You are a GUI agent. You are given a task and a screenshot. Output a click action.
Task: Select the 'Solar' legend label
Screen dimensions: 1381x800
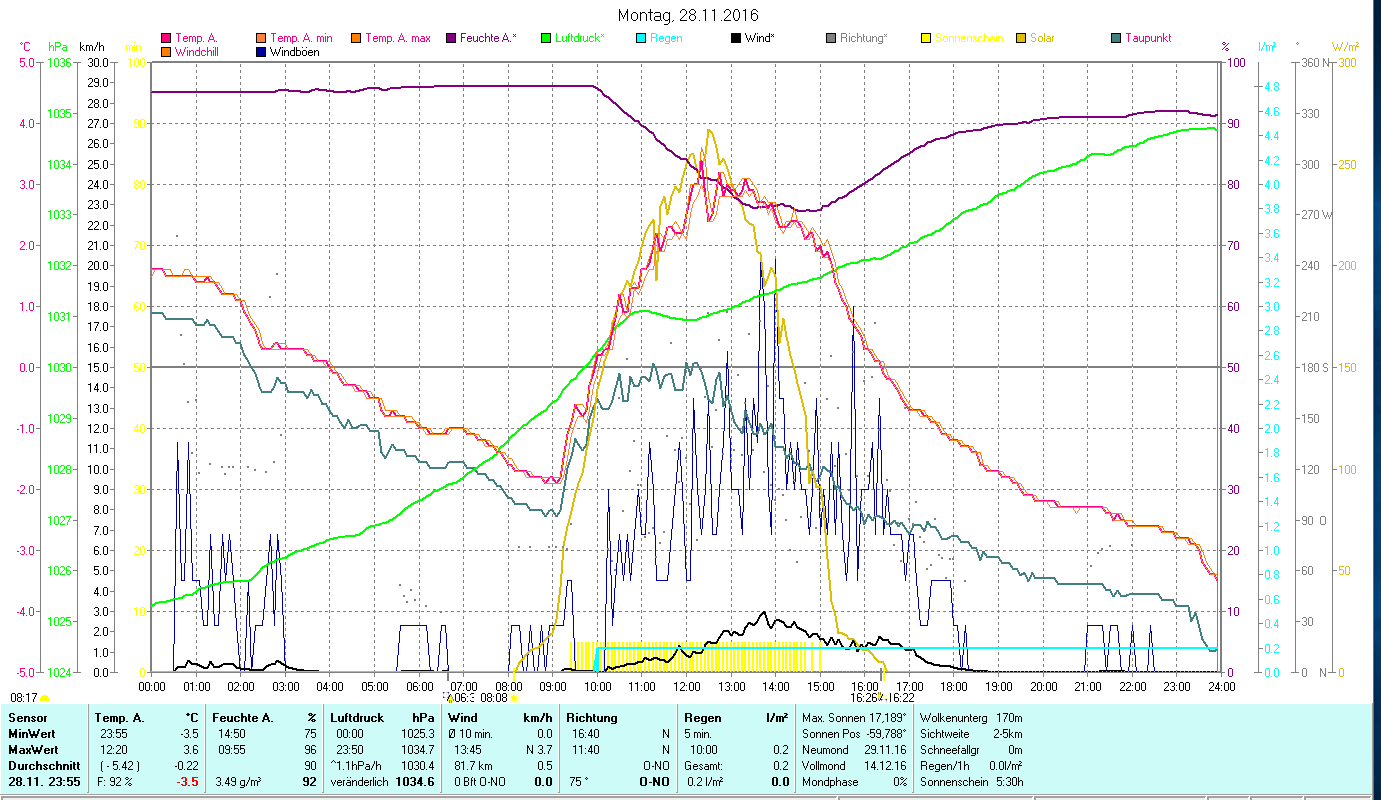1042,39
